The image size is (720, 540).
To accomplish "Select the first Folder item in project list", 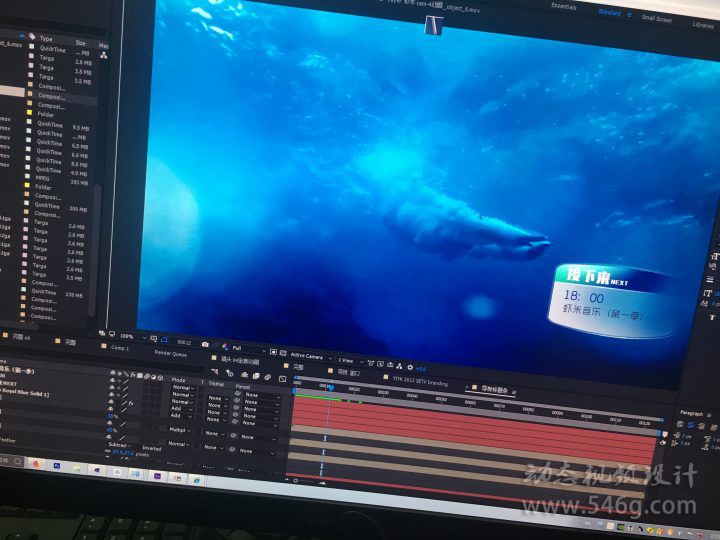I will tap(45, 114).
